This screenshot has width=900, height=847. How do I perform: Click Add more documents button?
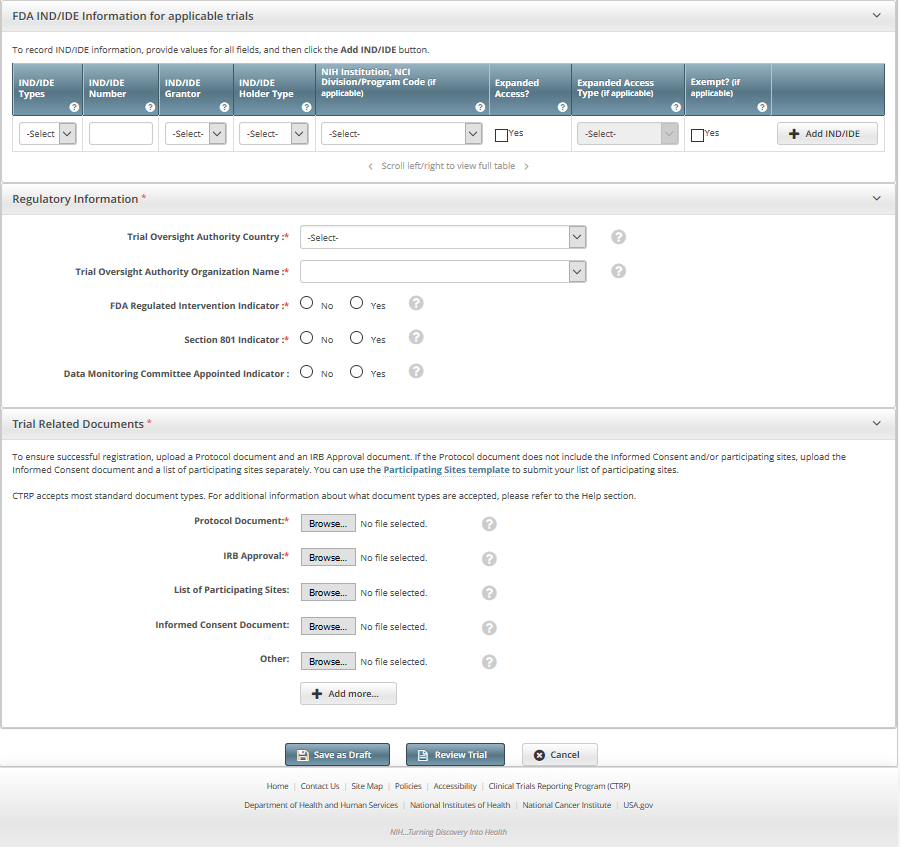tap(348, 694)
